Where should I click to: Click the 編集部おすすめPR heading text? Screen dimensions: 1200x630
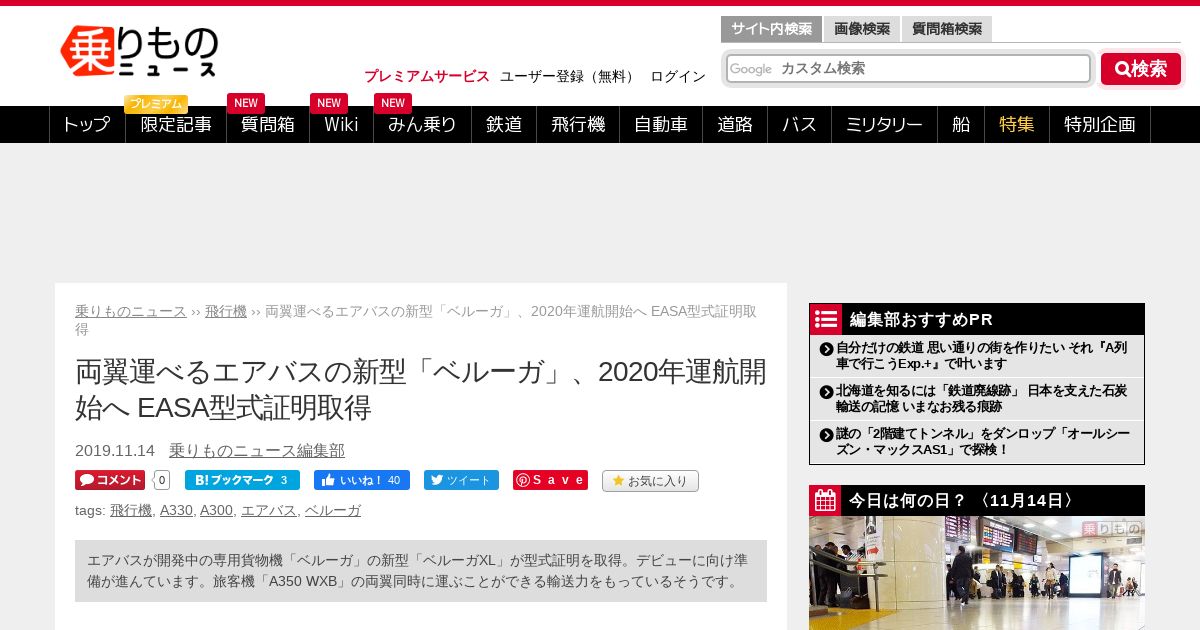pyautogui.click(x=921, y=319)
